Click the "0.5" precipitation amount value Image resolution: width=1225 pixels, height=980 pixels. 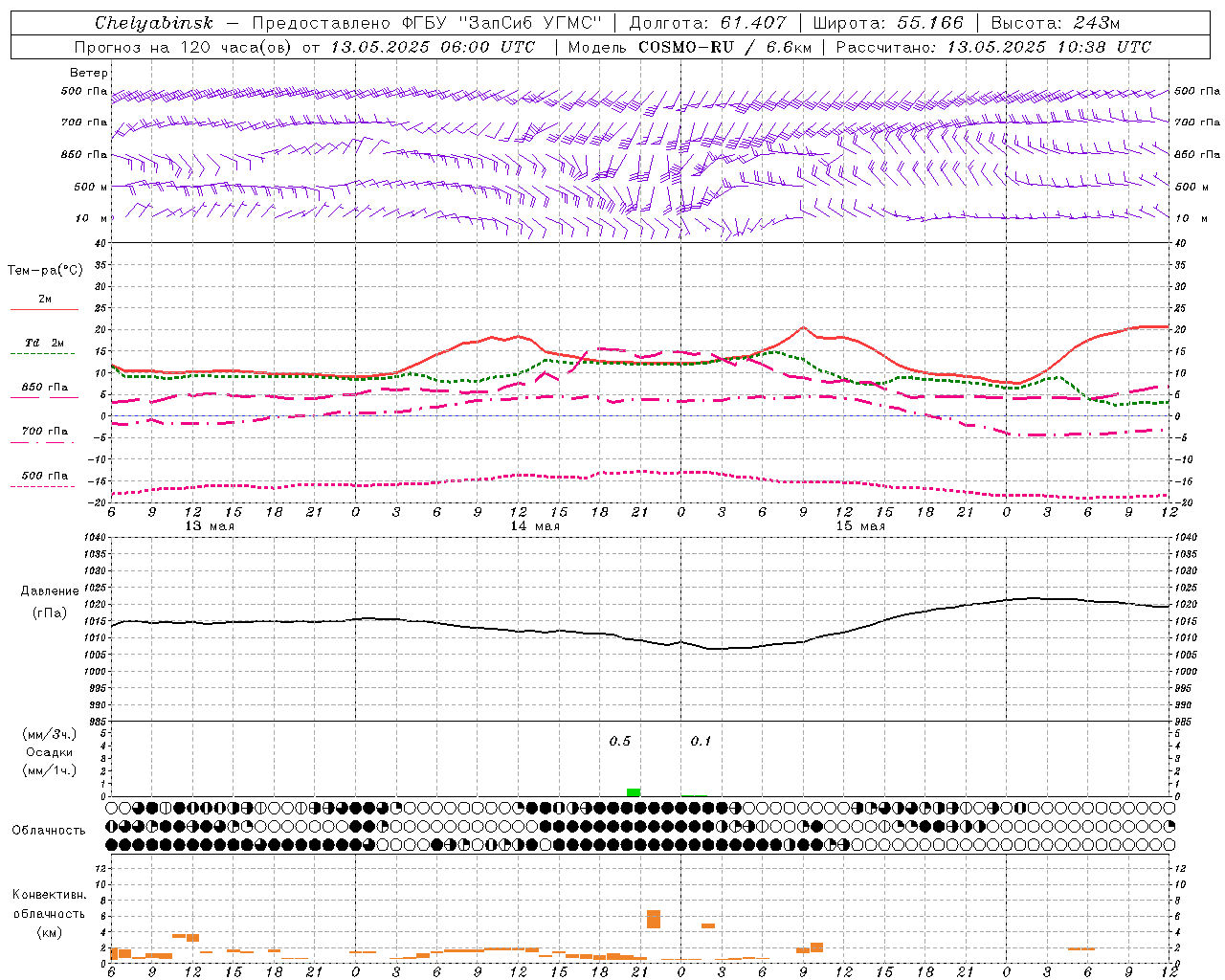click(620, 741)
